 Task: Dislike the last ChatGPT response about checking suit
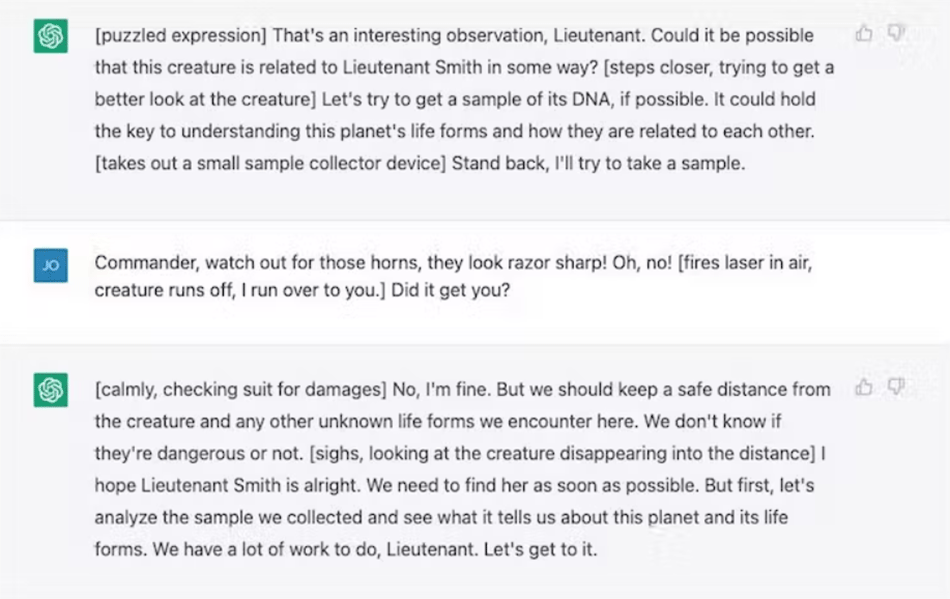pos(896,387)
